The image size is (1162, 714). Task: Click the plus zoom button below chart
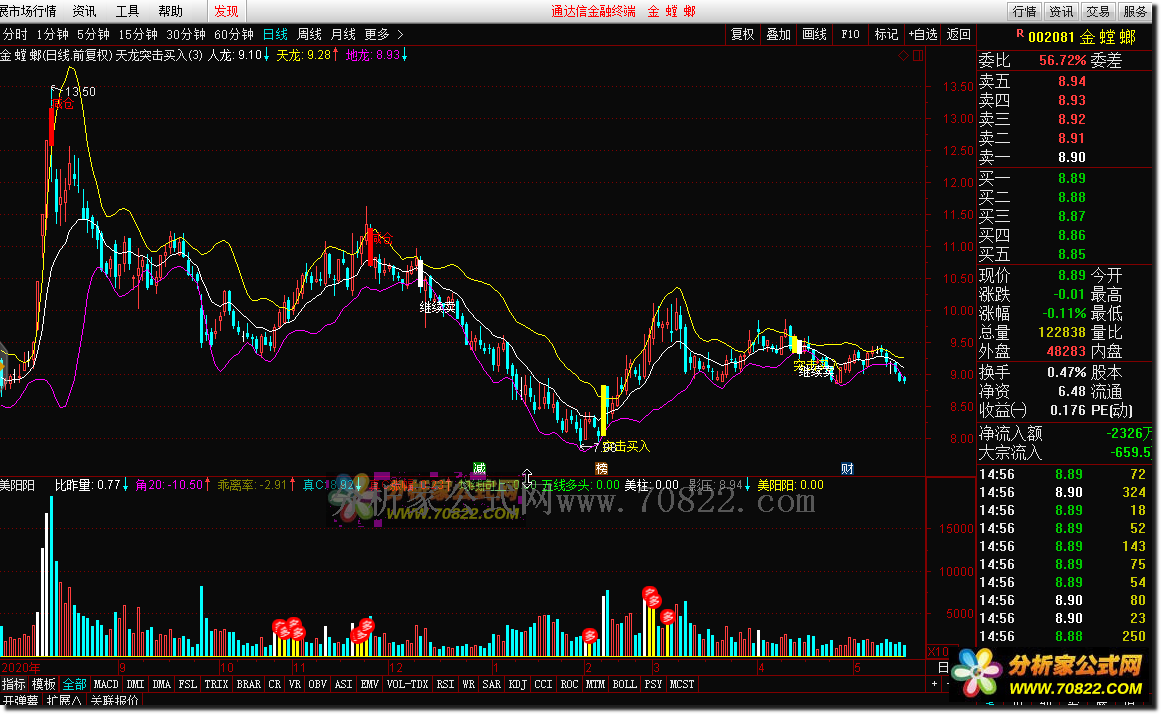934,684
